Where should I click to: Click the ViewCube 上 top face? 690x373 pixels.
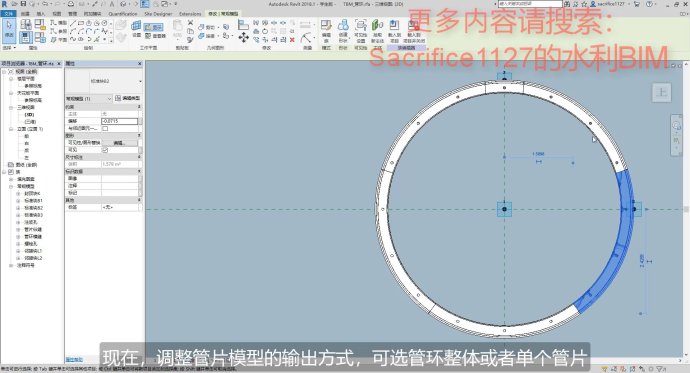click(661, 92)
